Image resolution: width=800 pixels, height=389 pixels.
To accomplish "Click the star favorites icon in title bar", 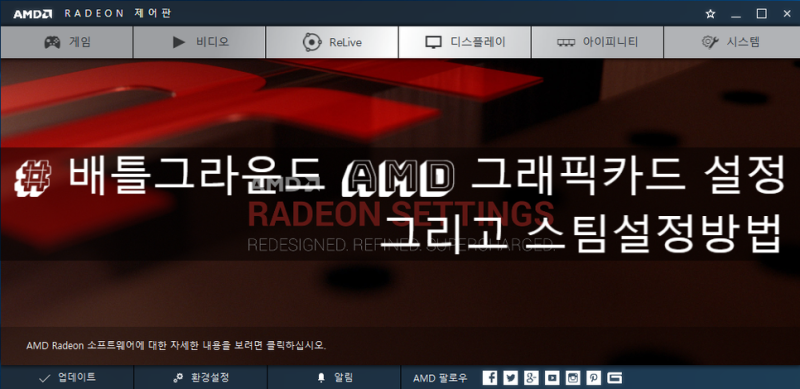I will (x=710, y=14).
